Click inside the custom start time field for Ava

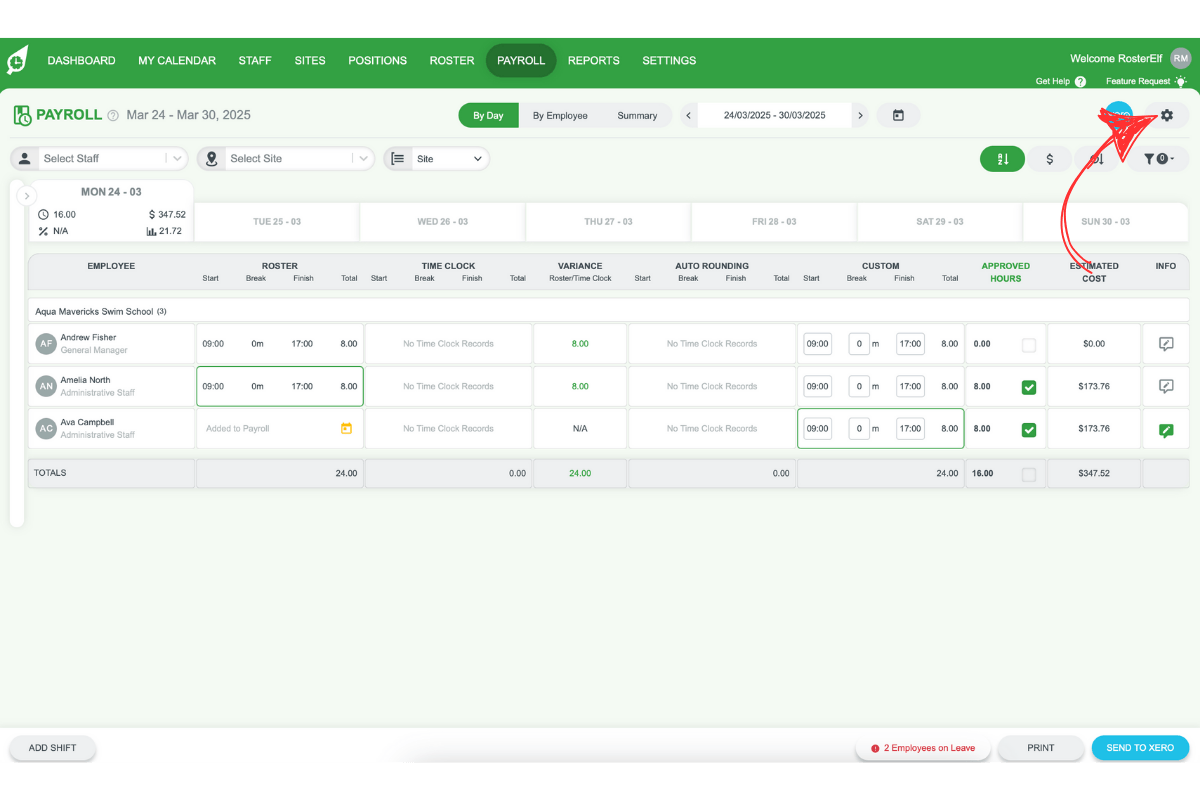pyautogui.click(x=817, y=428)
